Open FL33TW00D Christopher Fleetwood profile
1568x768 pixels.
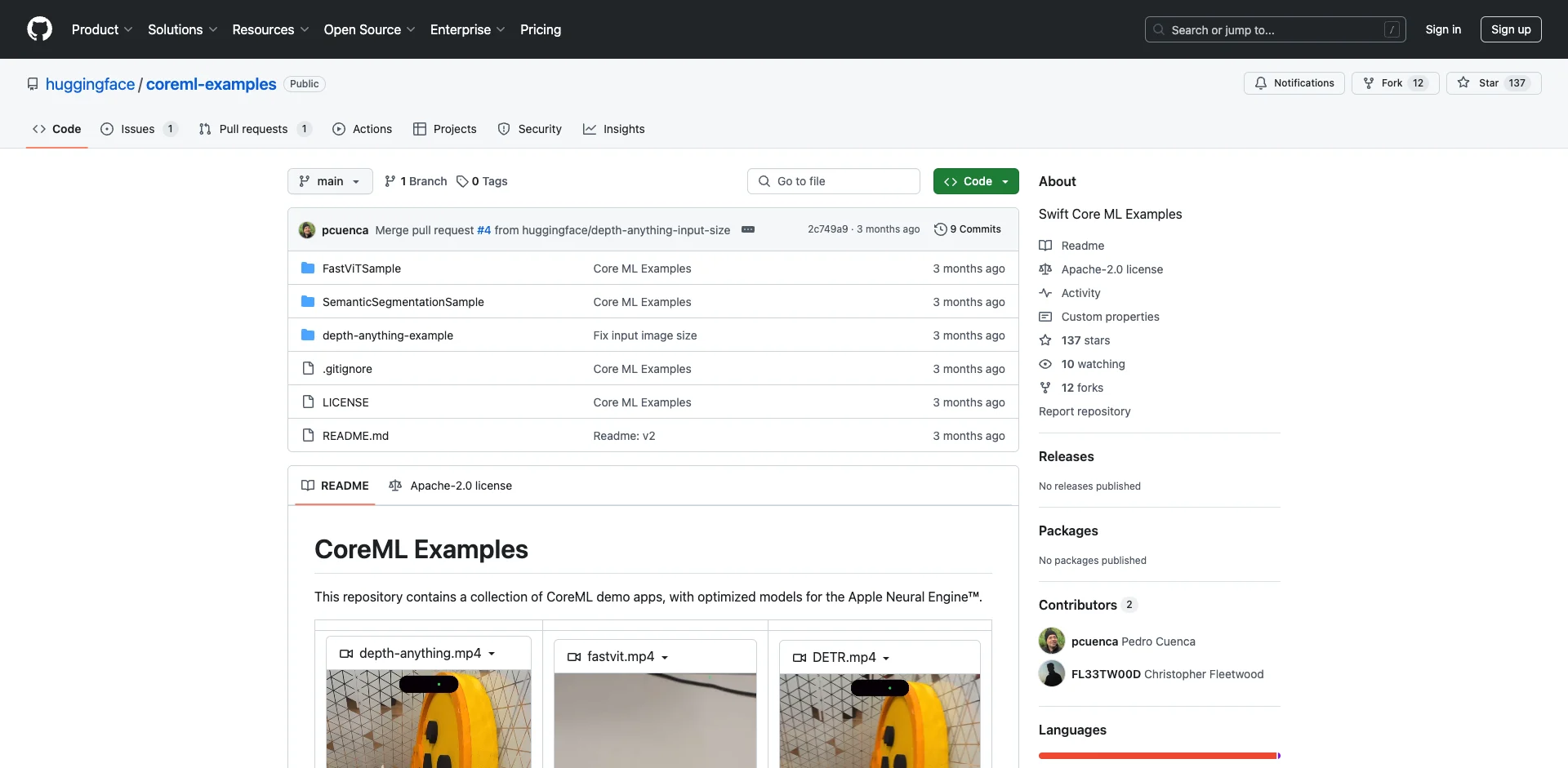pyautogui.click(x=1167, y=674)
